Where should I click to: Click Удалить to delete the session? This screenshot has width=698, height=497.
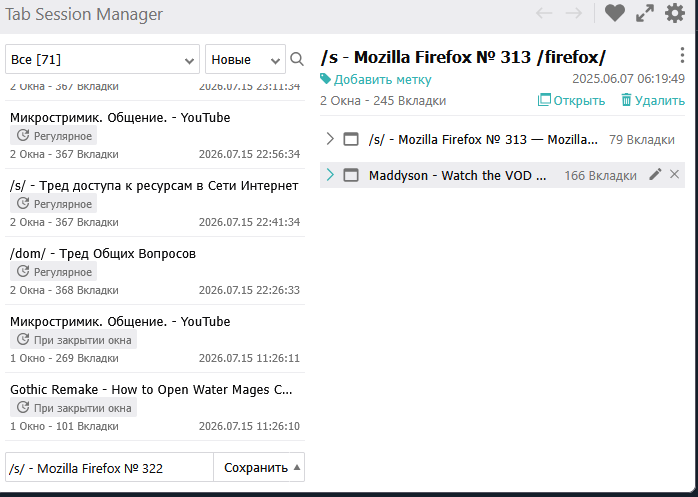653,100
